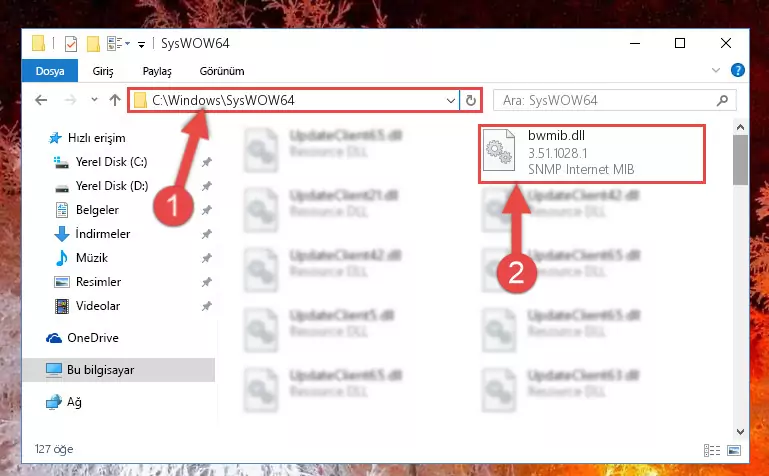Click the scrollbar up arrow
The height and width of the screenshot is (476, 769).
[x=741, y=127]
